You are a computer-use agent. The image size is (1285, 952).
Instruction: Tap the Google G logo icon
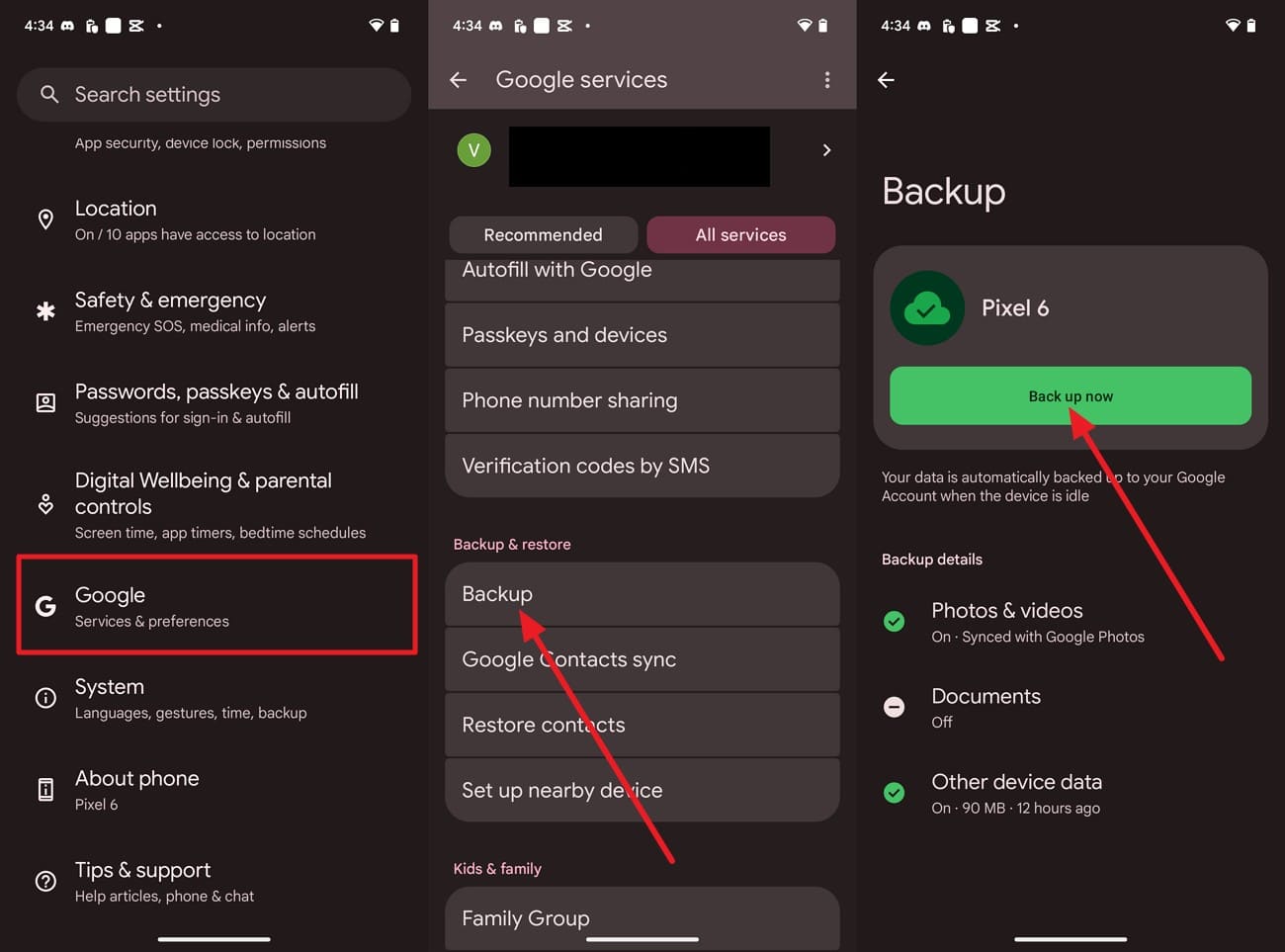pos(45,606)
